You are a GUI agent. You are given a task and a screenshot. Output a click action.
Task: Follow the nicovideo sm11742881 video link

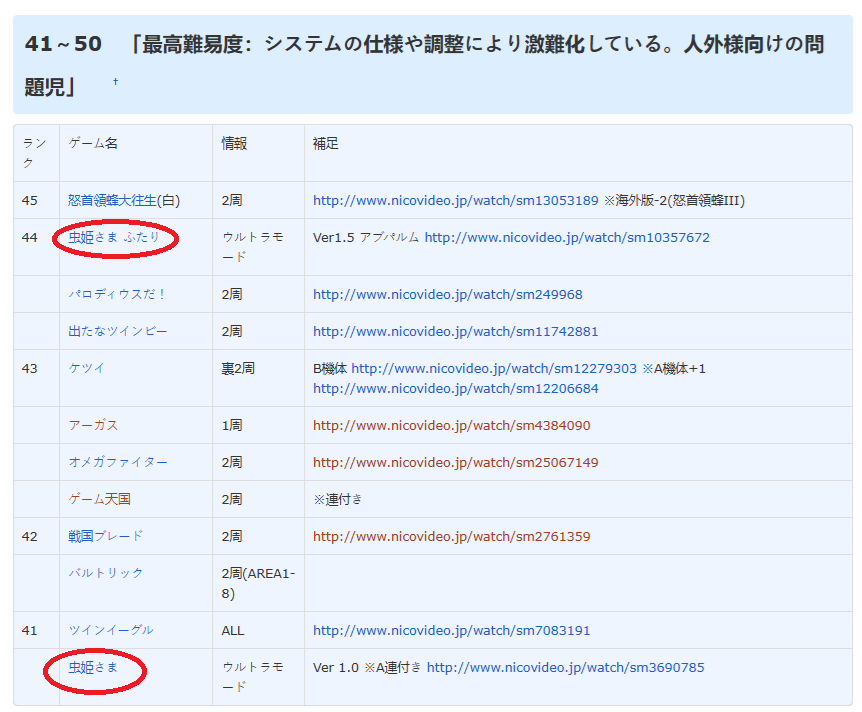[x=456, y=332]
